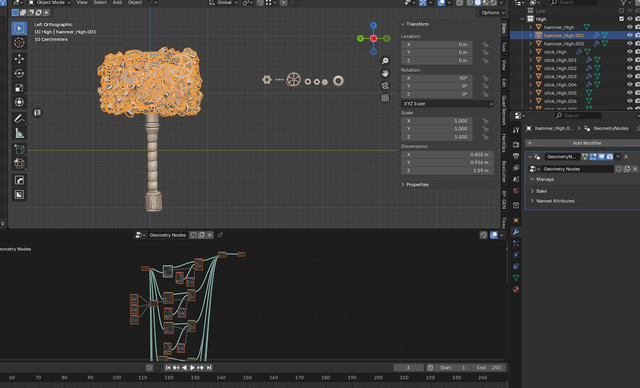Open the Particles properties tab
This screenshot has width=640, height=388.
[516, 243]
